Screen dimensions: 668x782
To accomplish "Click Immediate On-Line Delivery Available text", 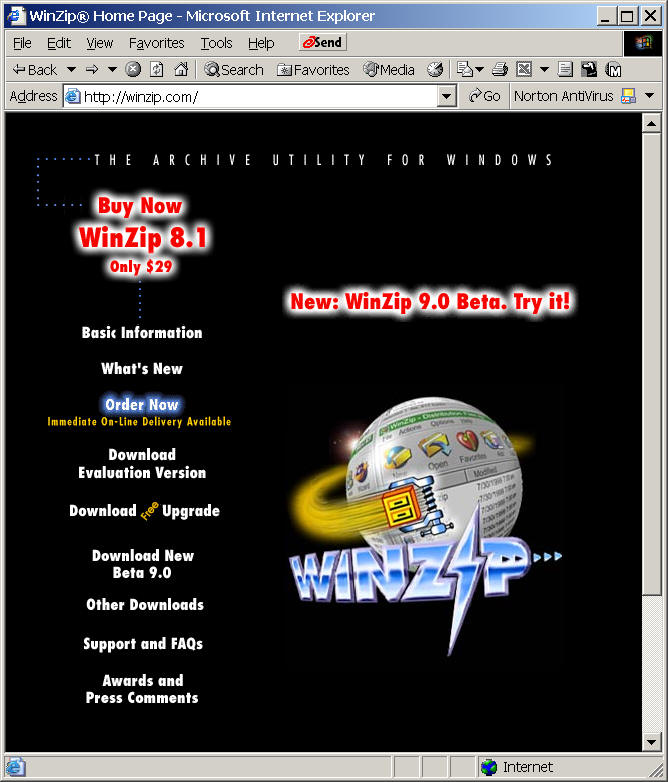I will tap(139, 421).
